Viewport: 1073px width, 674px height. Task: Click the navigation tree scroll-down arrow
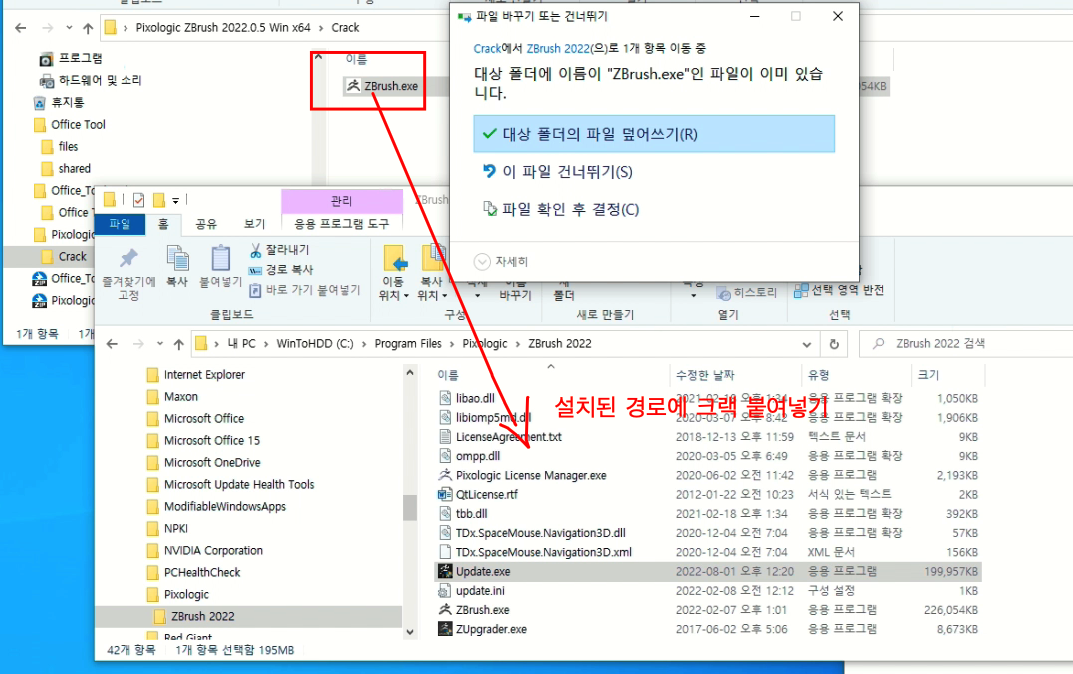click(x=410, y=632)
